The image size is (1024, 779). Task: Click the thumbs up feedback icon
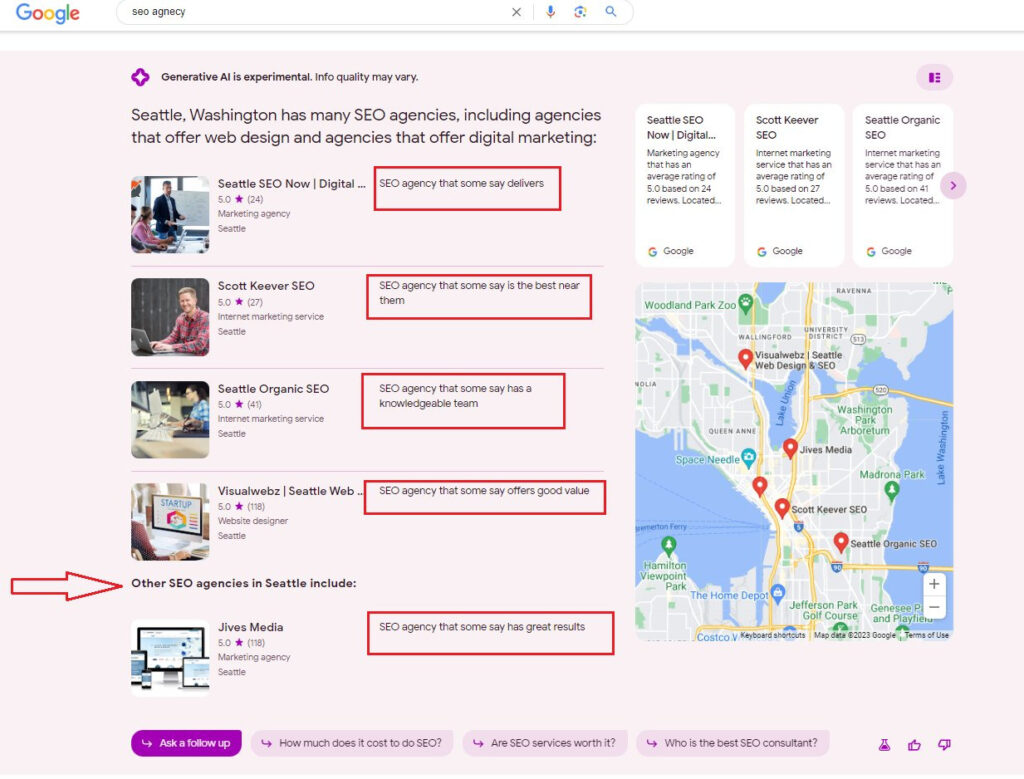tap(914, 744)
